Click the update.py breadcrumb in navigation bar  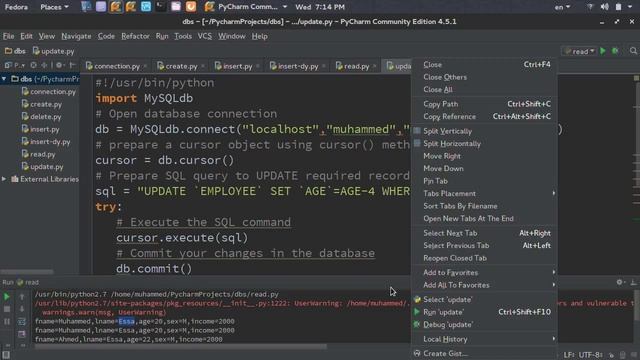click(x=53, y=51)
